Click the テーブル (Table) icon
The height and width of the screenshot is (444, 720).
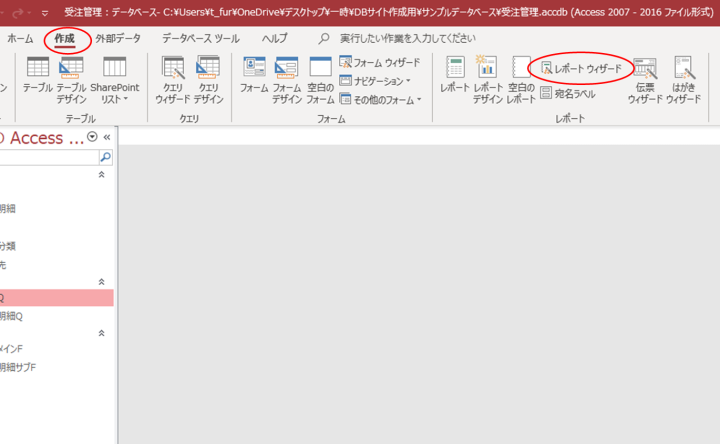click(38, 77)
